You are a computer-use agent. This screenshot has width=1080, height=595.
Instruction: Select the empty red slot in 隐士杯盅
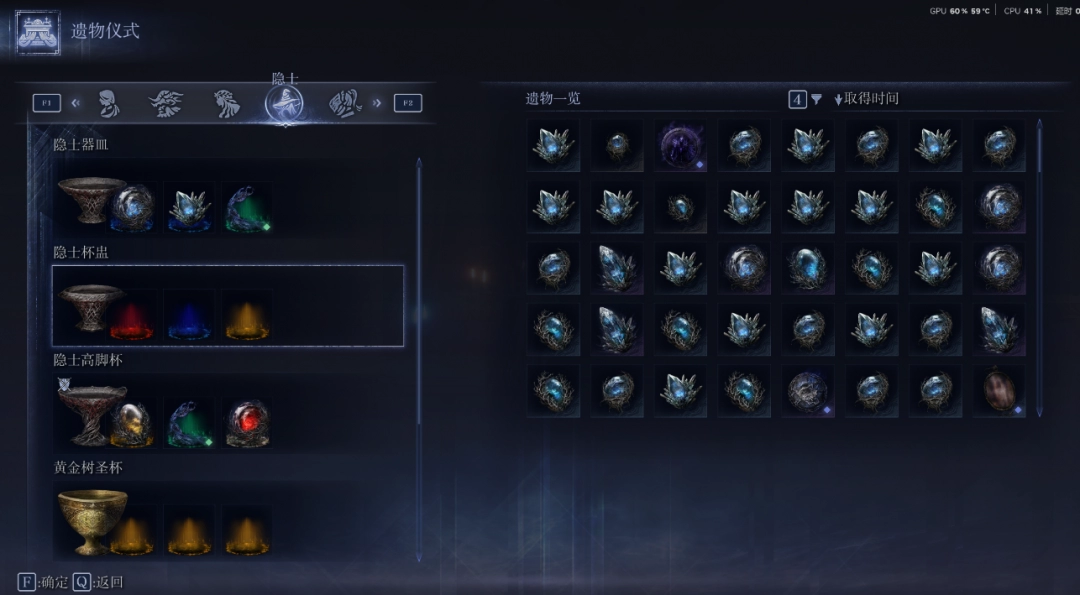(132, 315)
